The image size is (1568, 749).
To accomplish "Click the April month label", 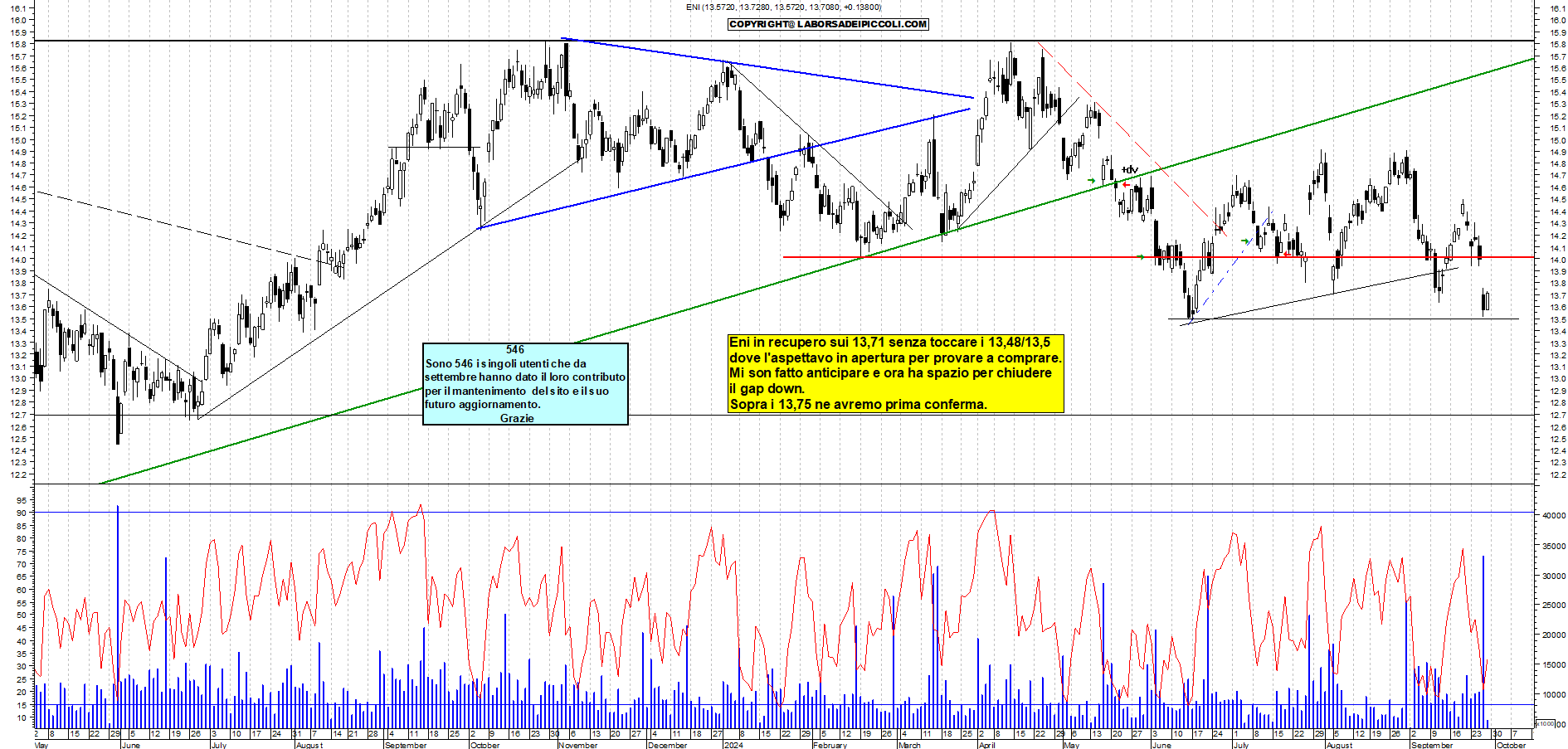I will (x=986, y=745).
